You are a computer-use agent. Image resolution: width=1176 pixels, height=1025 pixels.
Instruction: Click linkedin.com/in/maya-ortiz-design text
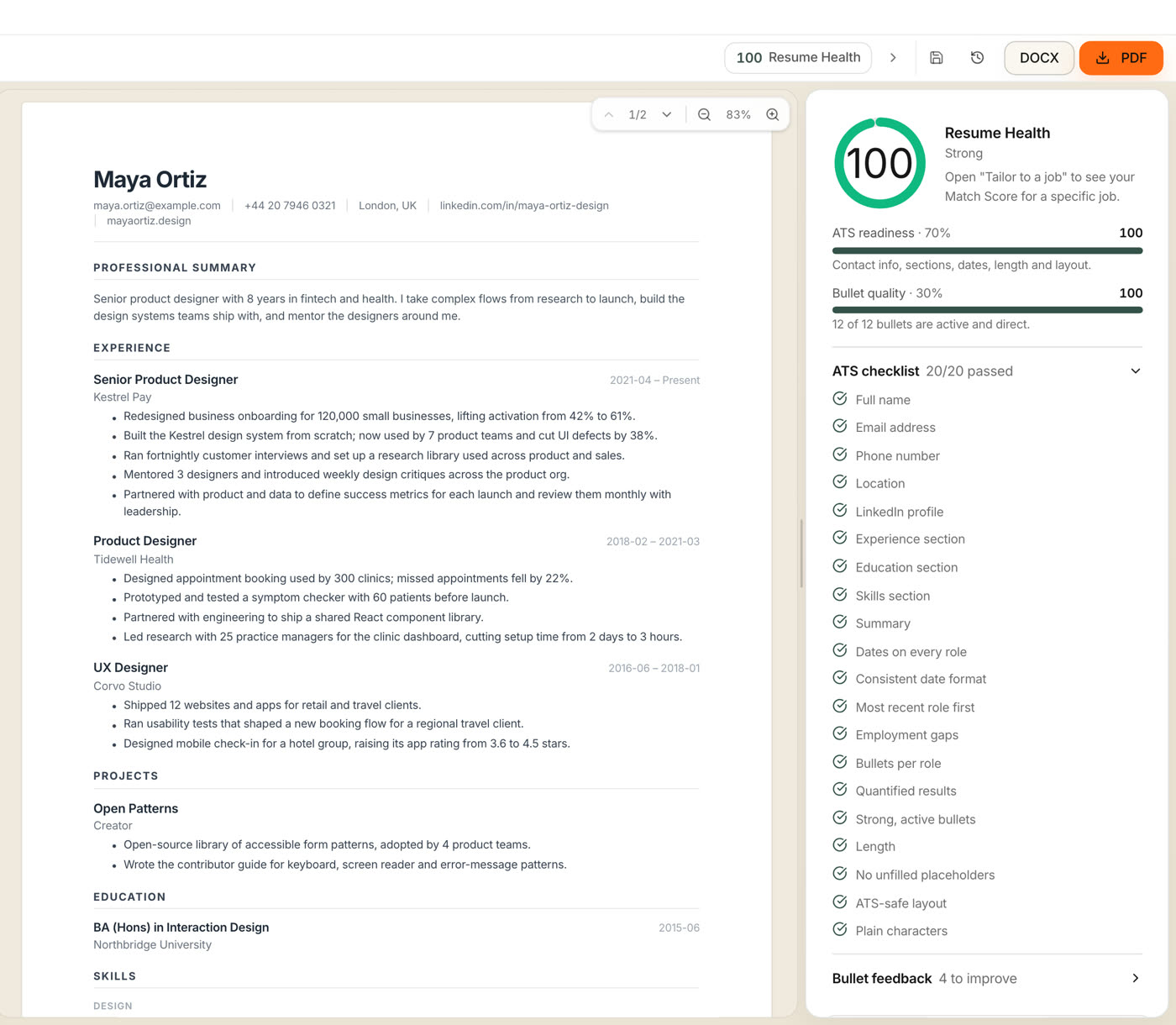tap(524, 206)
